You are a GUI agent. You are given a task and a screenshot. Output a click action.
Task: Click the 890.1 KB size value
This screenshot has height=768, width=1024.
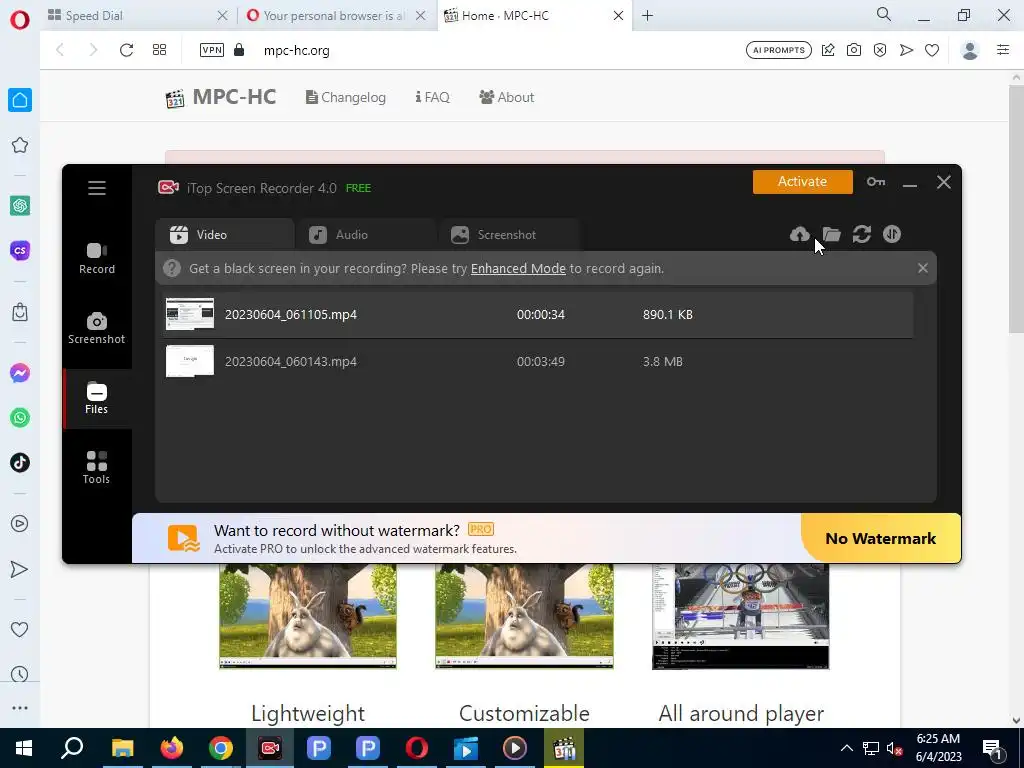pos(667,314)
